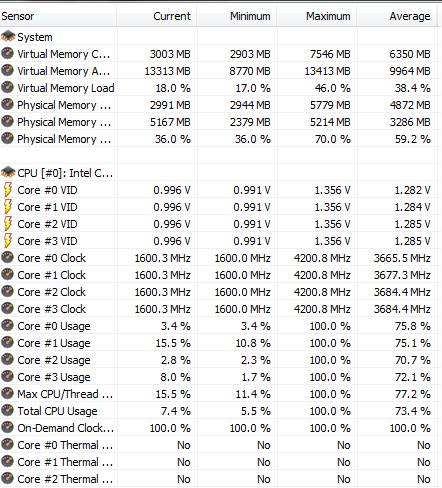The height and width of the screenshot is (488, 442).
Task: Select the Max CPU/Thread usage row
Action: pos(218,394)
